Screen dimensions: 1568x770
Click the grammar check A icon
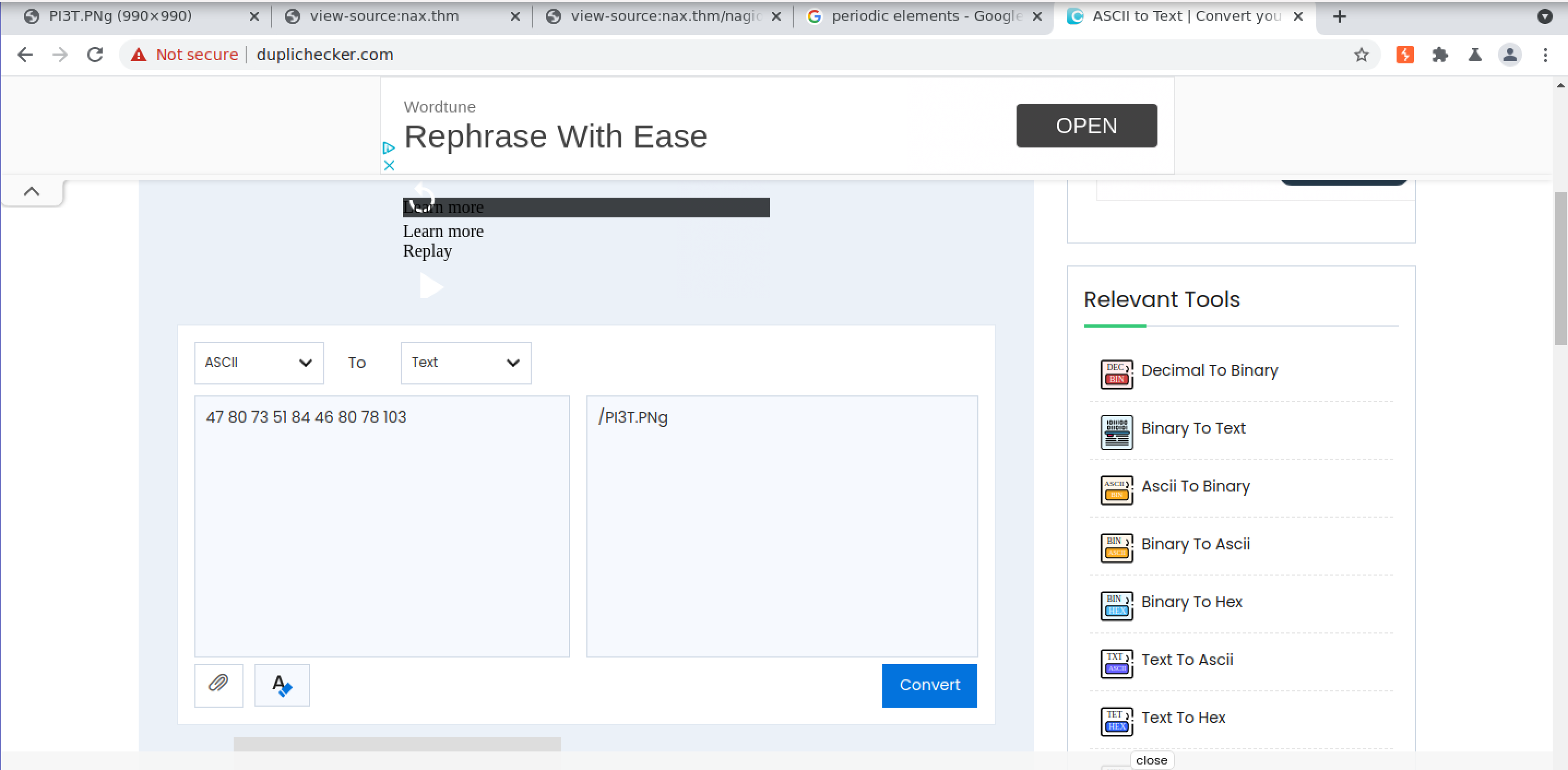point(281,684)
